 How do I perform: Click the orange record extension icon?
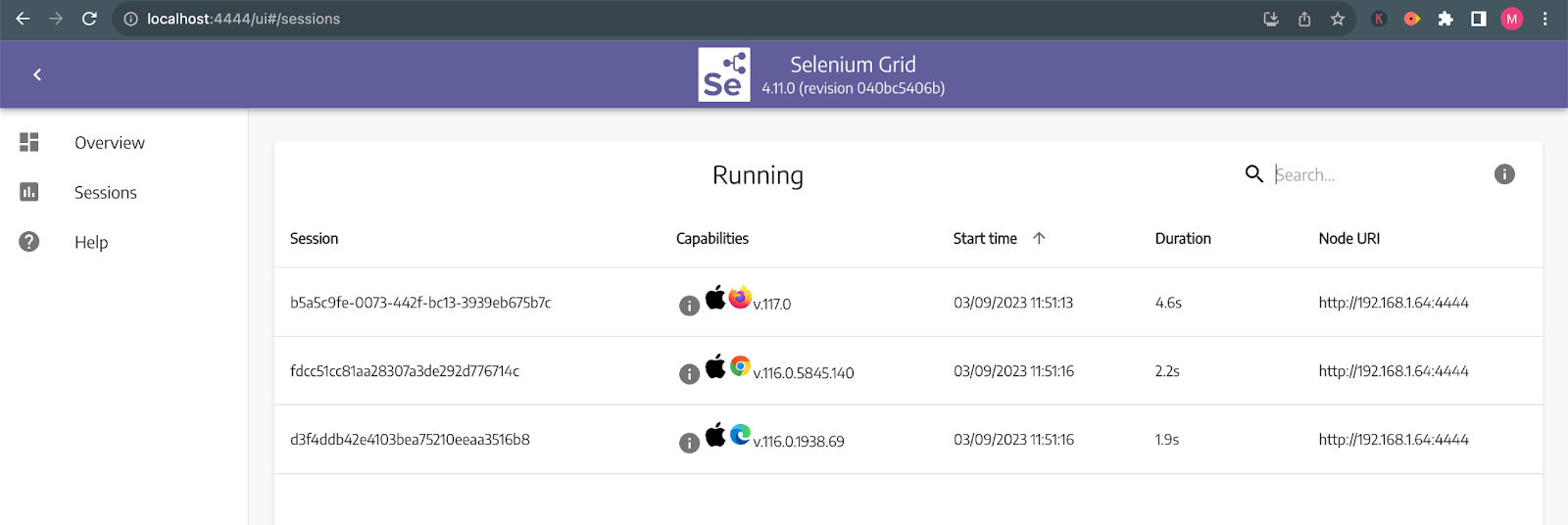(1412, 19)
